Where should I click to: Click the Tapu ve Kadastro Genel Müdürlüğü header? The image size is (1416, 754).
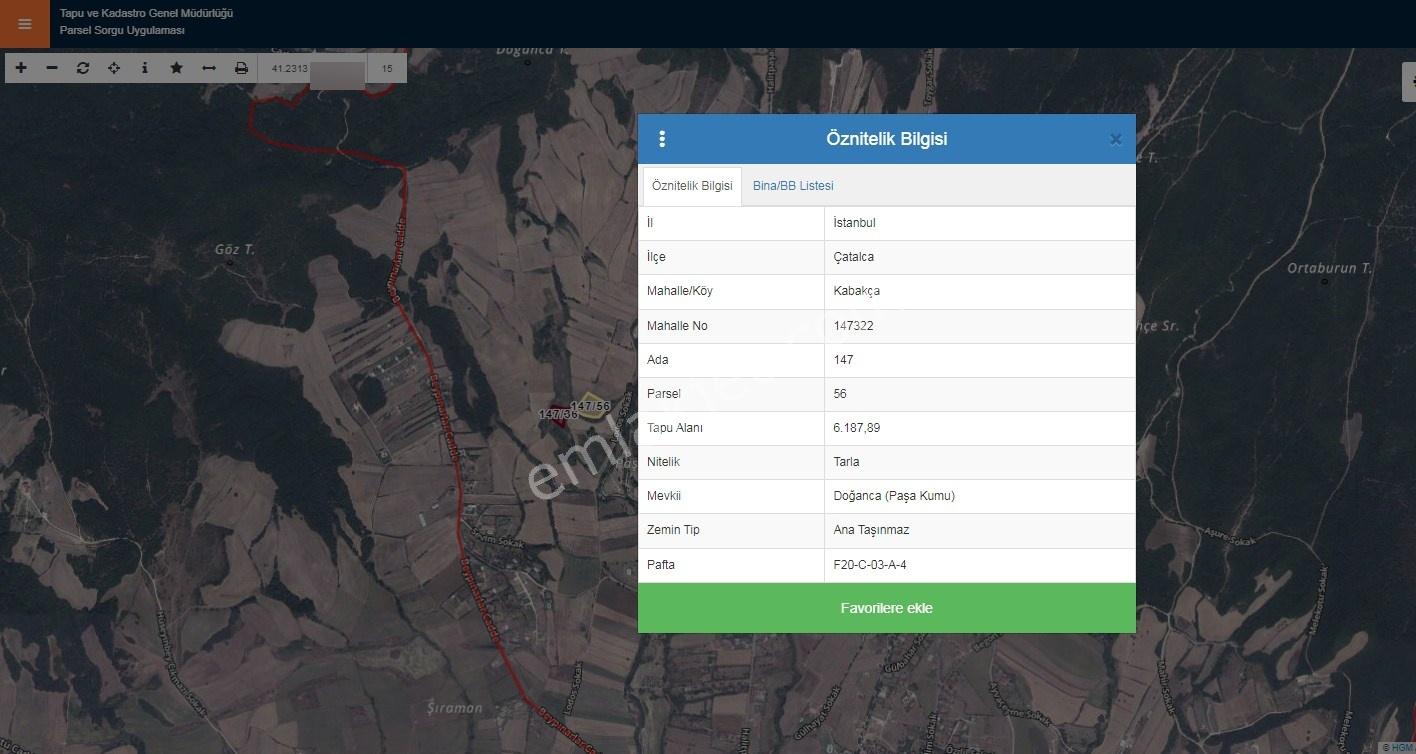click(146, 13)
